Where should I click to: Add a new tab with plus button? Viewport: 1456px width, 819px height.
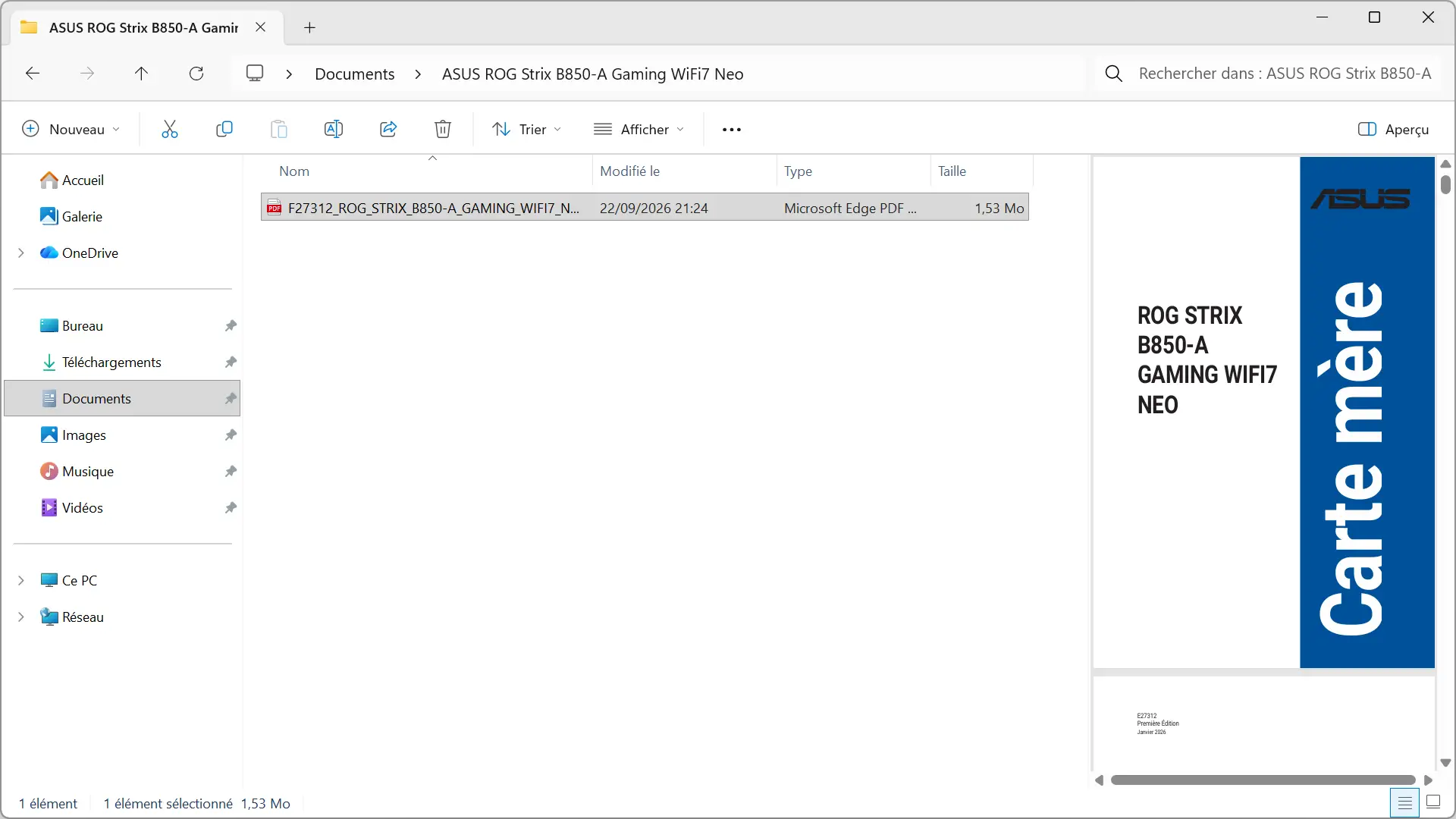pyautogui.click(x=309, y=28)
